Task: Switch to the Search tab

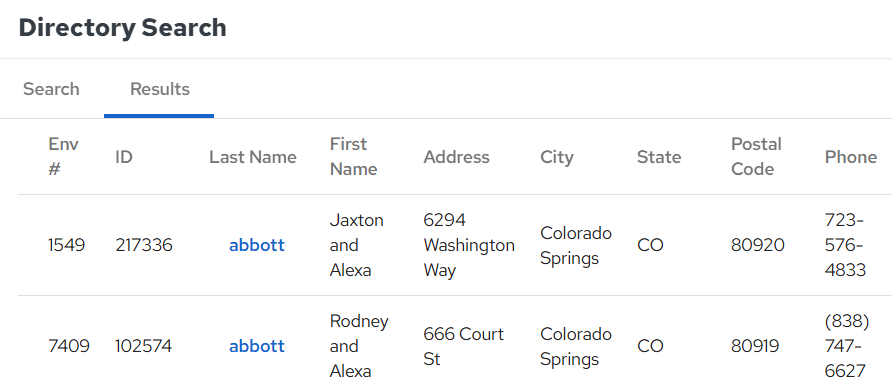Action: [51, 89]
